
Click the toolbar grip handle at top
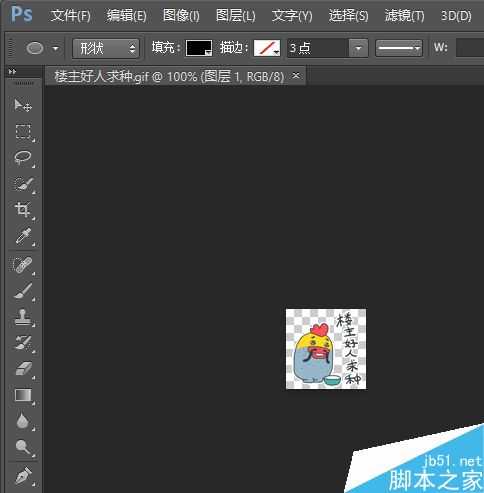(x=23, y=83)
